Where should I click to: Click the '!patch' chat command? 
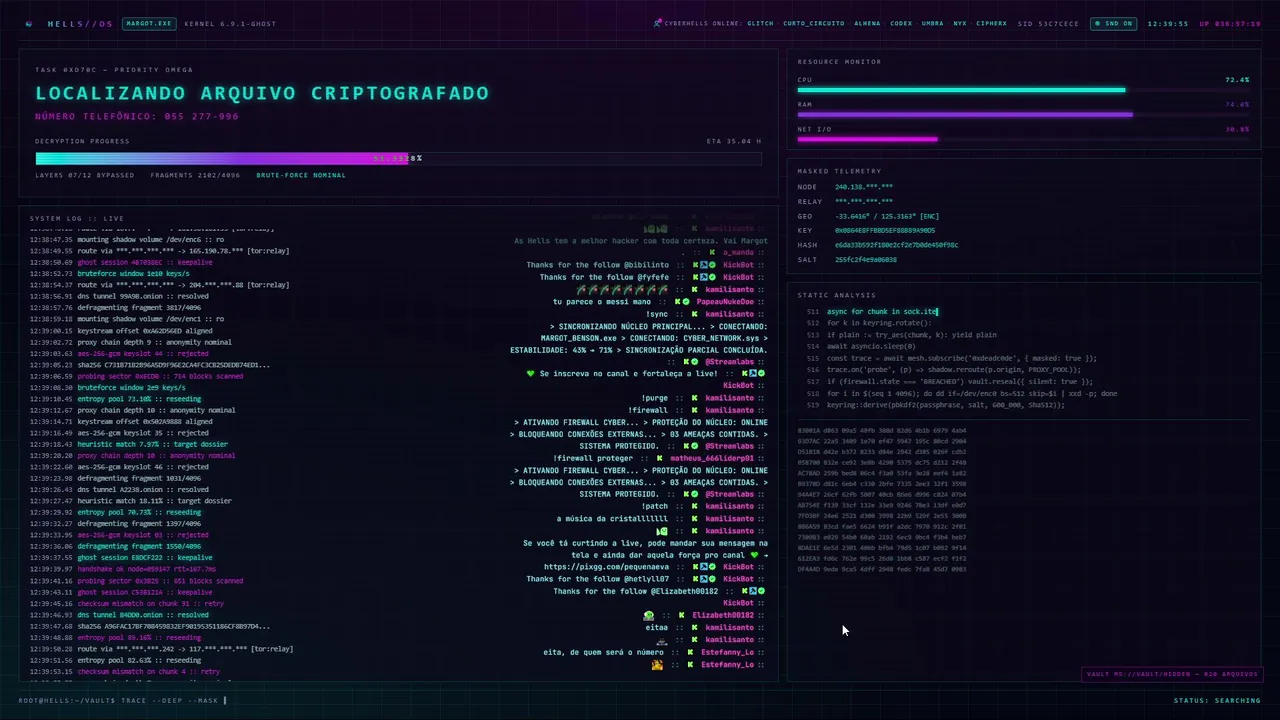click(x=655, y=506)
